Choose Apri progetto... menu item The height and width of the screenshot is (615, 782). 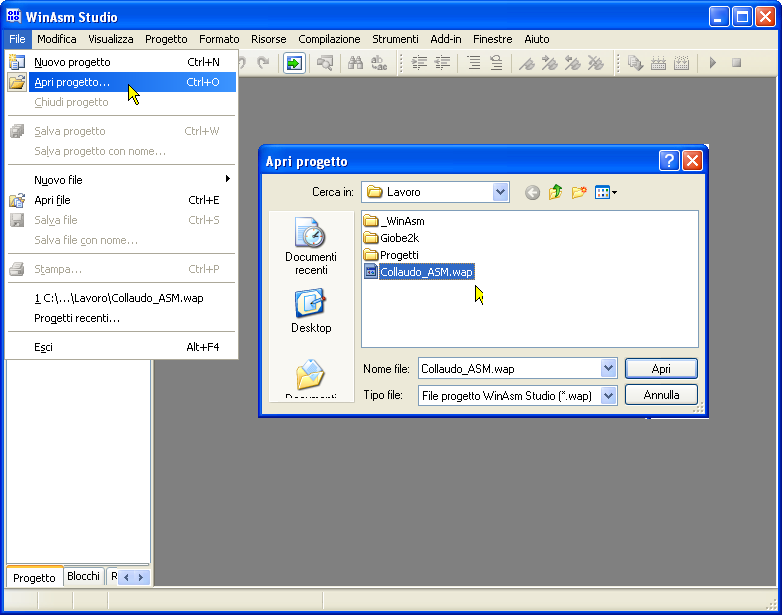[121, 82]
